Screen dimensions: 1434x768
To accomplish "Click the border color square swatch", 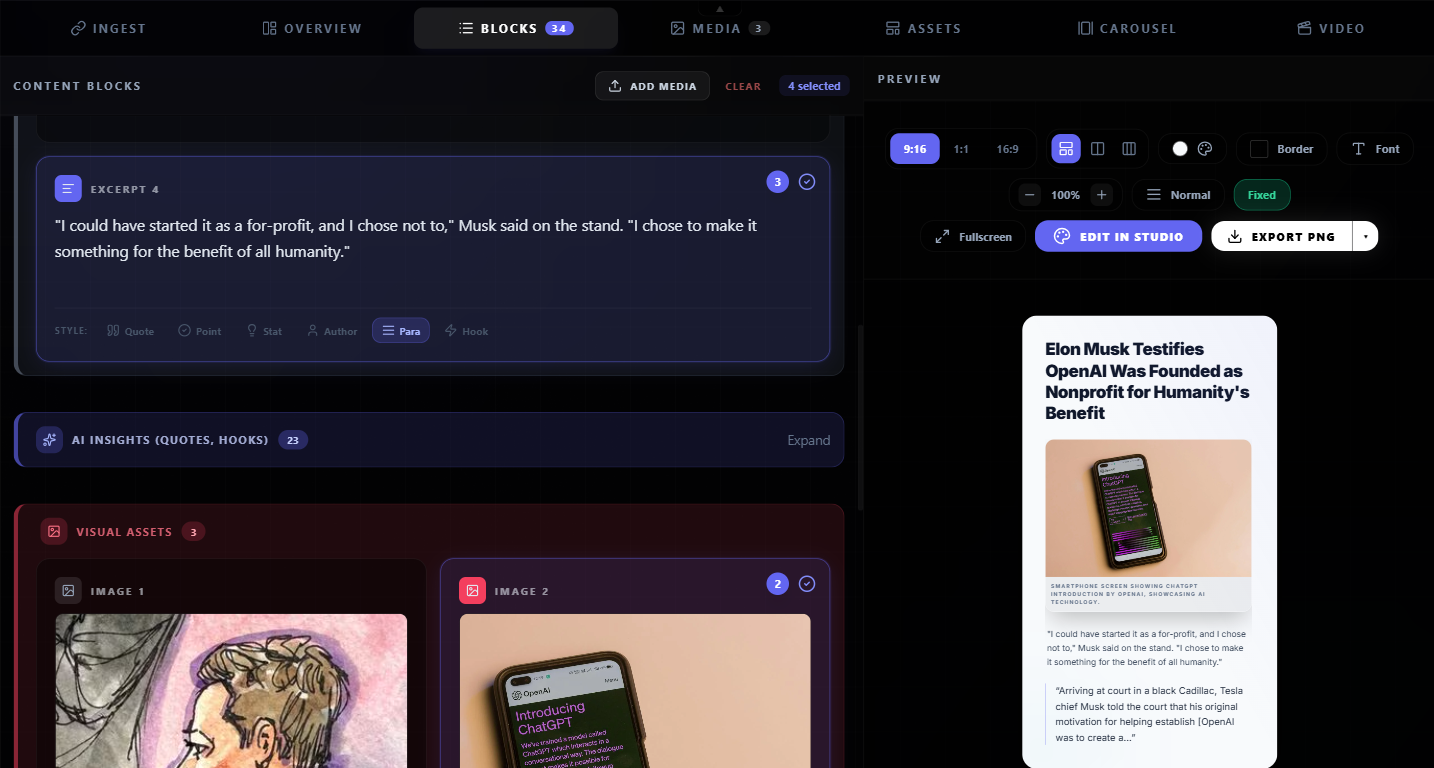I will point(1259,149).
